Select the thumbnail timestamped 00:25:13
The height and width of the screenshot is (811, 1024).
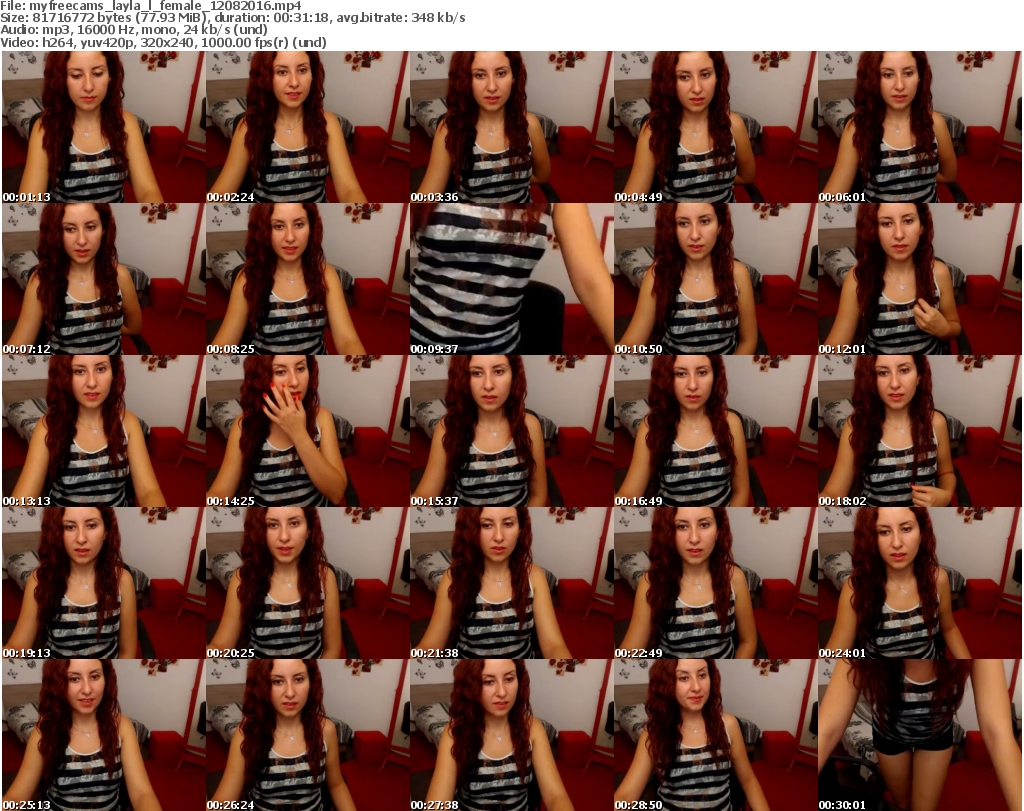point(104,735)
